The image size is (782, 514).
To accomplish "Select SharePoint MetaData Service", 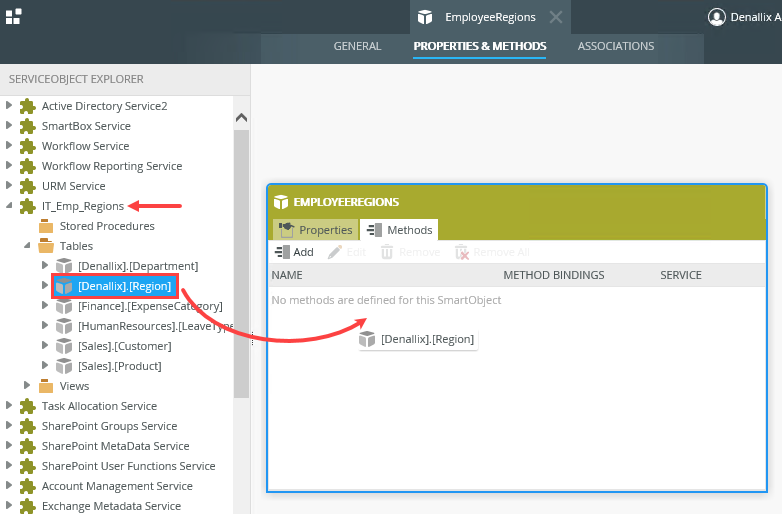I will [x=116, y=446].
